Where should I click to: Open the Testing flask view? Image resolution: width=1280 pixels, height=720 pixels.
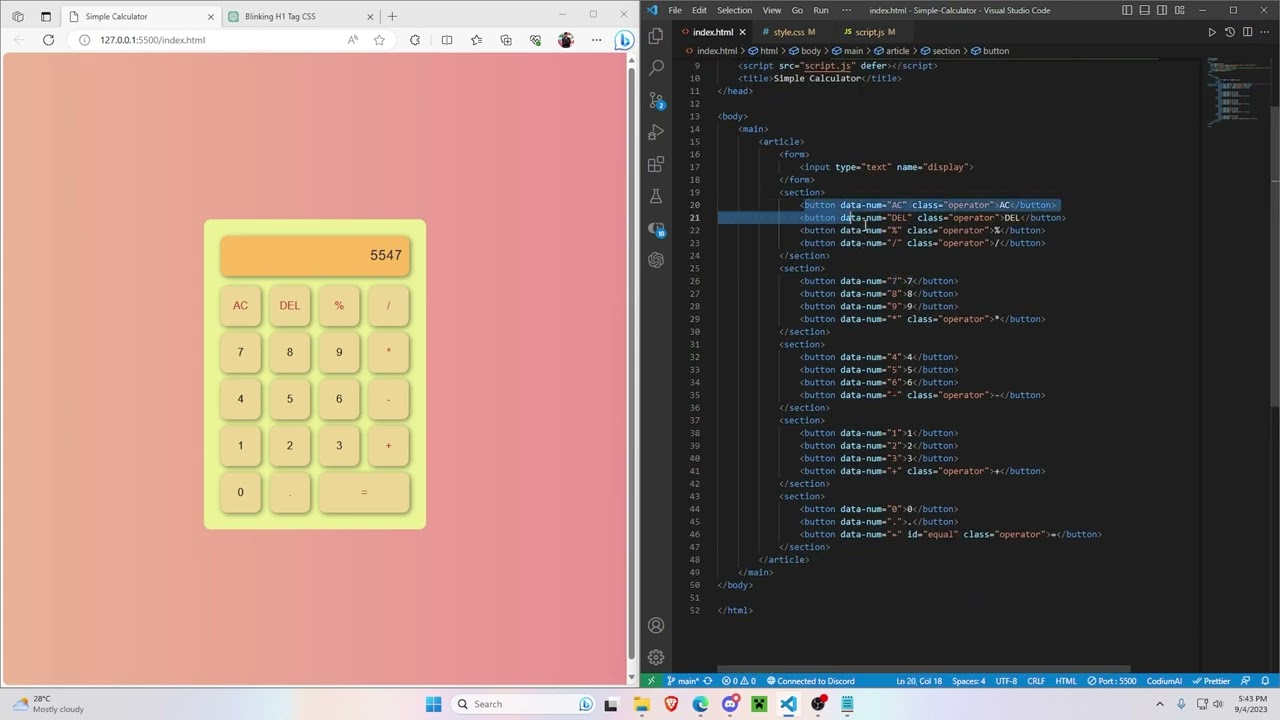656,196
